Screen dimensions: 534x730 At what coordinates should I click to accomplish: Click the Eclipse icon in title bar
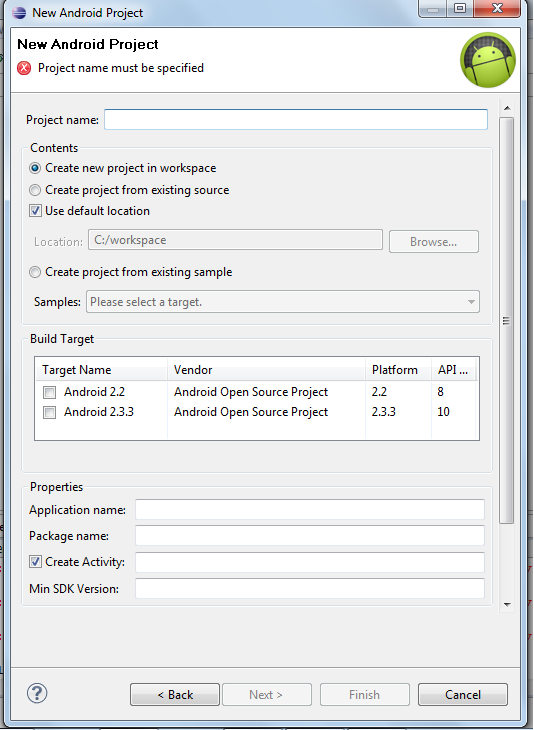tap(19, 12)
